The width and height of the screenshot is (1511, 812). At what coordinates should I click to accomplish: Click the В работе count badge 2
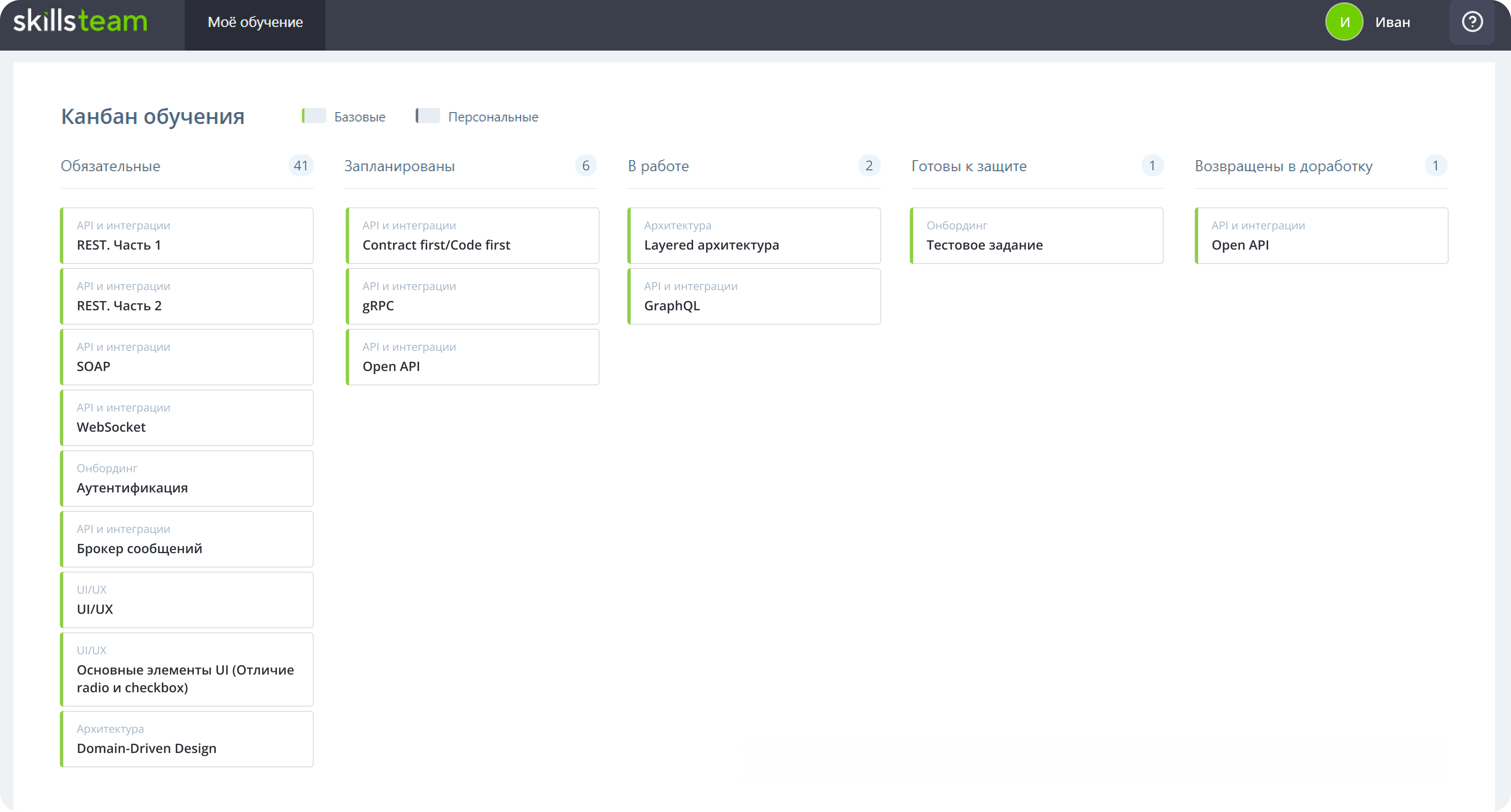869,166
